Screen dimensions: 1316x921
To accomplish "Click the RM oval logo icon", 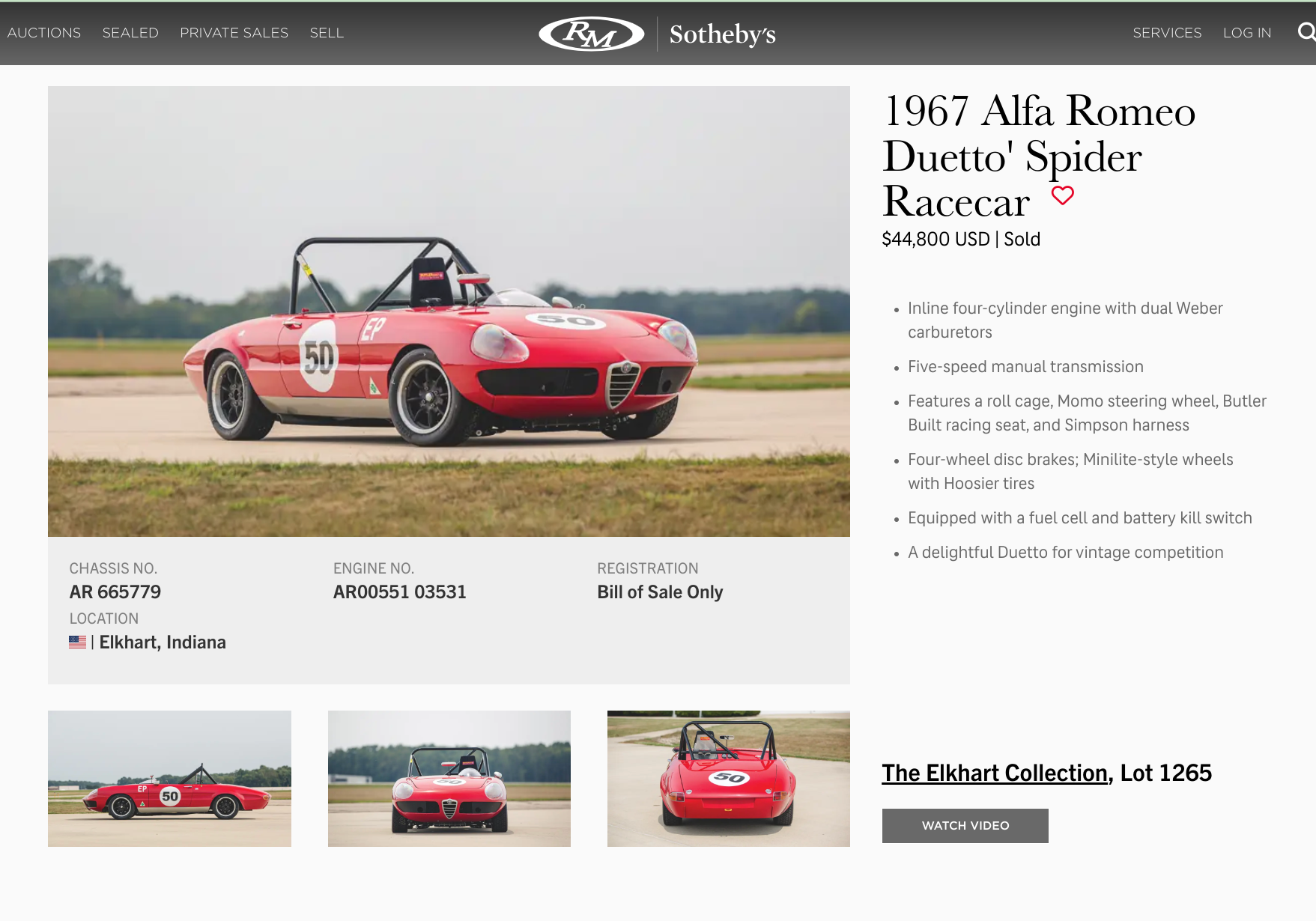I will (592, 34).
